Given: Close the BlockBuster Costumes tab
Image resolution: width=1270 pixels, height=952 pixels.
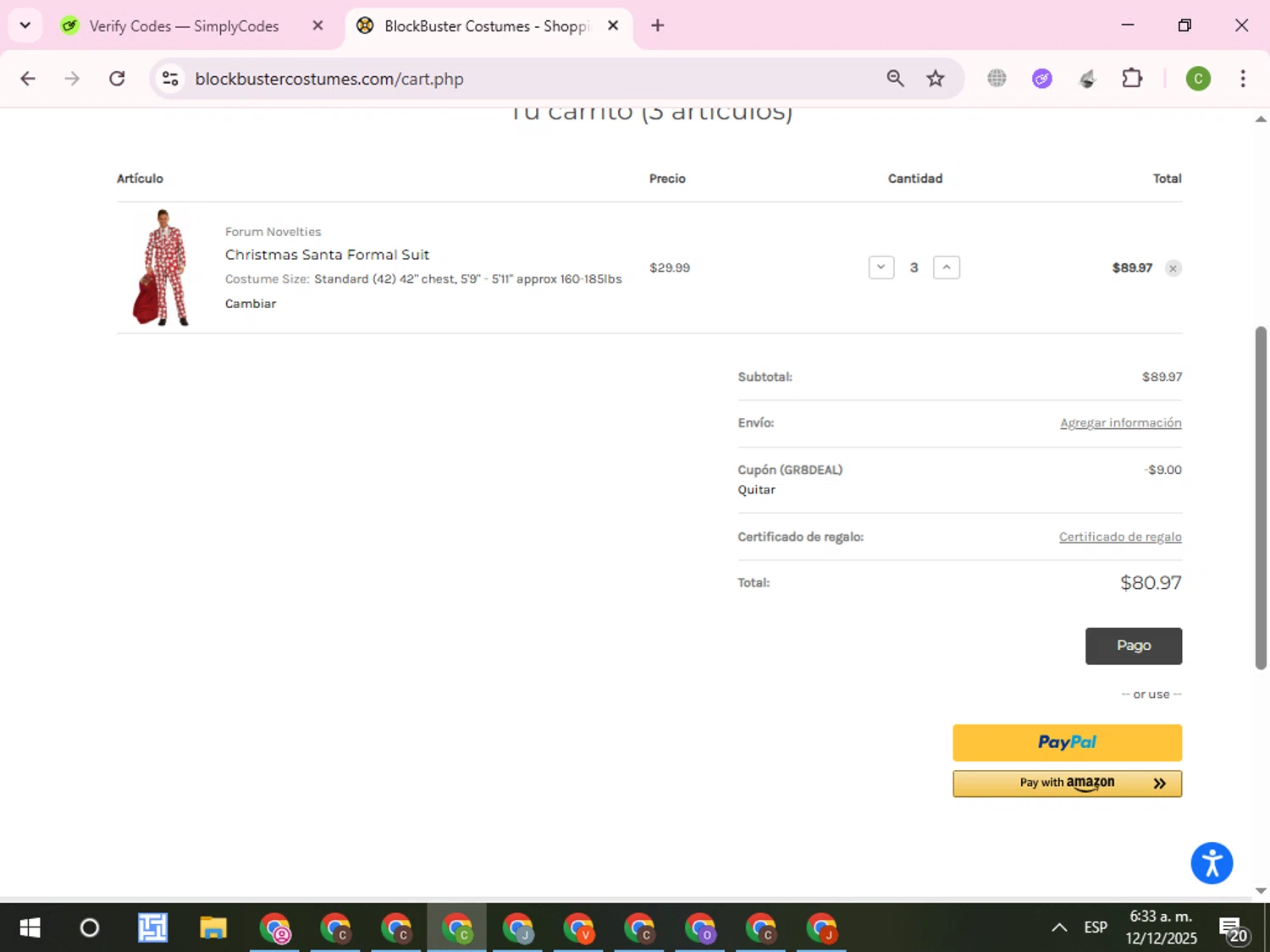Looking at the screenshot, I should [613, 25].
